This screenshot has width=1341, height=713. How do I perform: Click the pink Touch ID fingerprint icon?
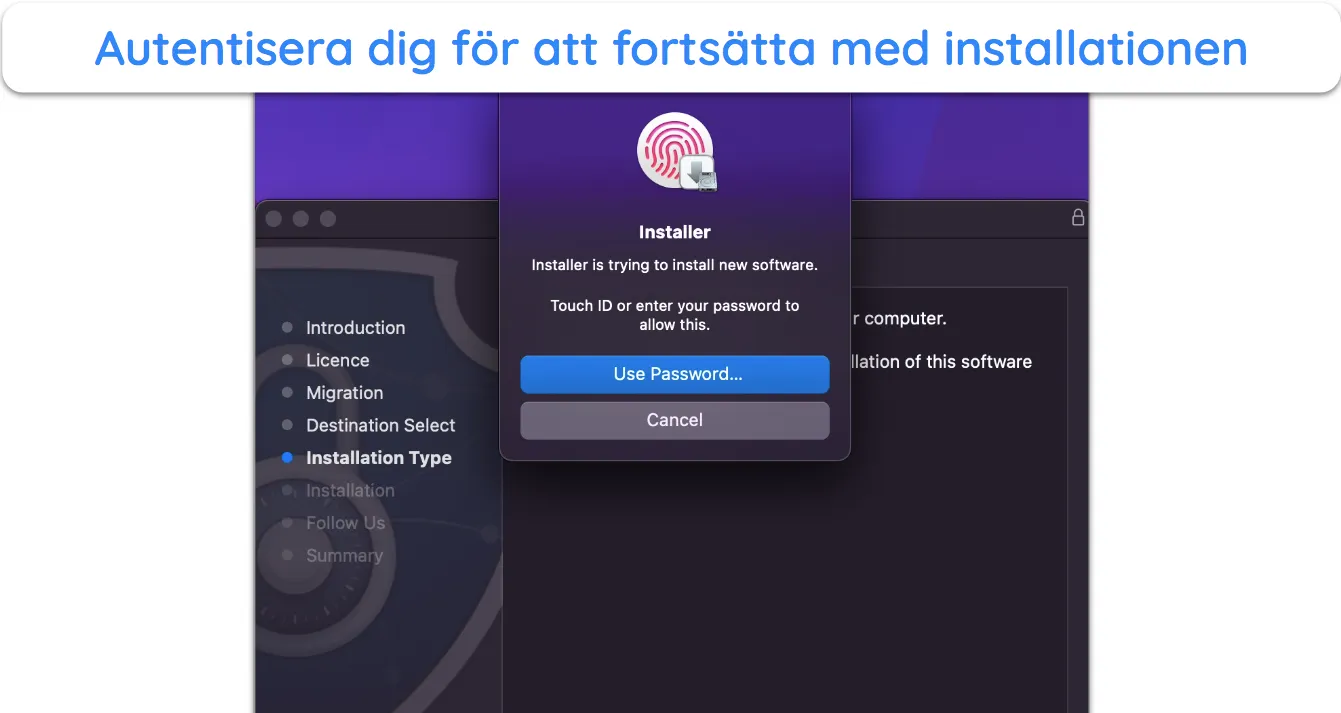[x=673, y=149]
